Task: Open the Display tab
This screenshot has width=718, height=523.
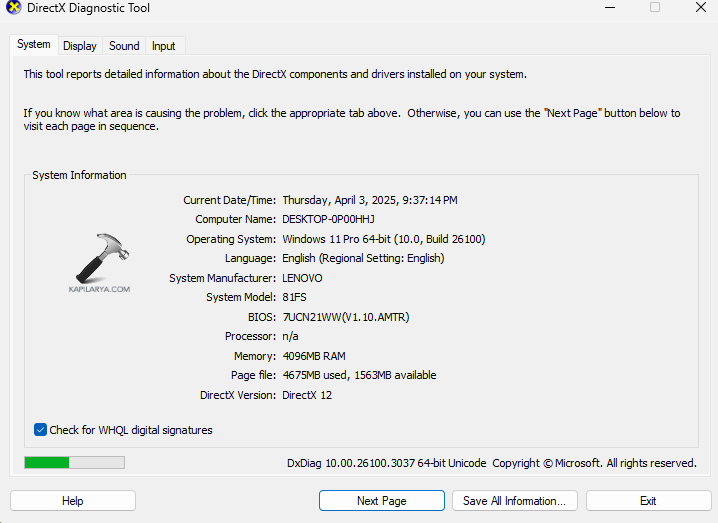Action: click(x=80, y=46)
